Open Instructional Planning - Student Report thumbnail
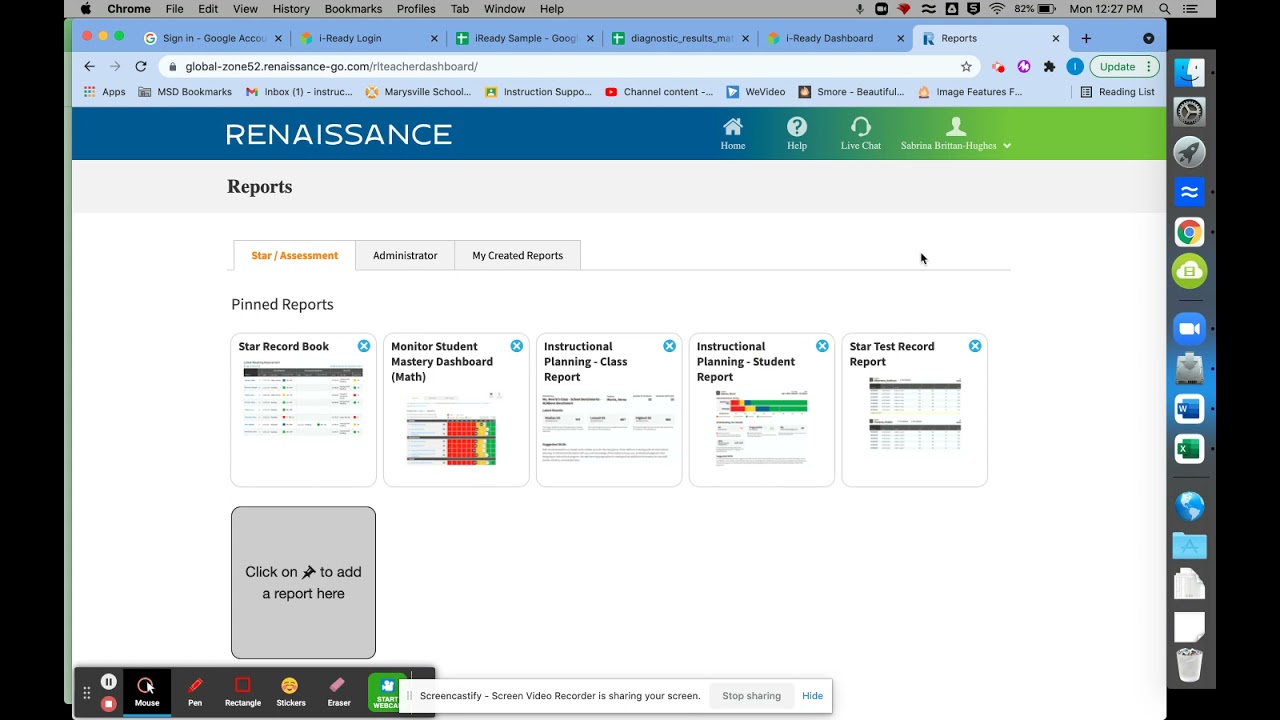This screenshot has height=720, width=1280. pos(762,428)
